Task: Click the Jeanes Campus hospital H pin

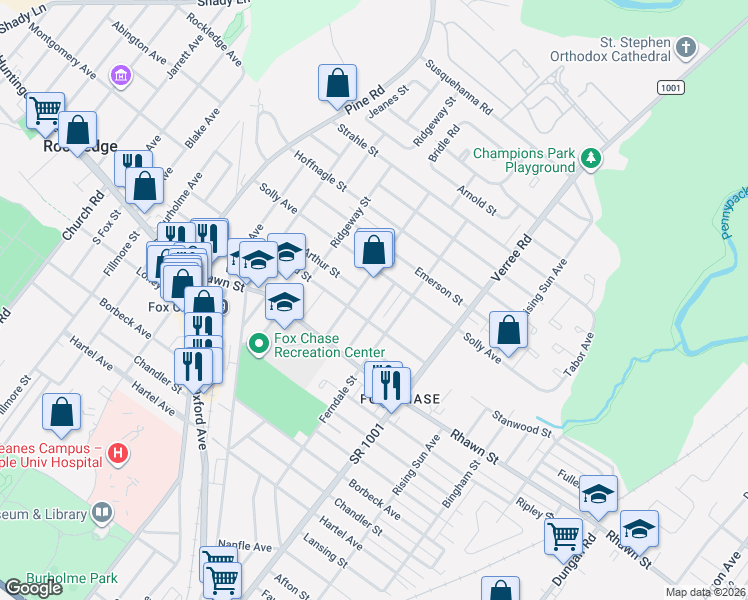Action: [118, 453]
